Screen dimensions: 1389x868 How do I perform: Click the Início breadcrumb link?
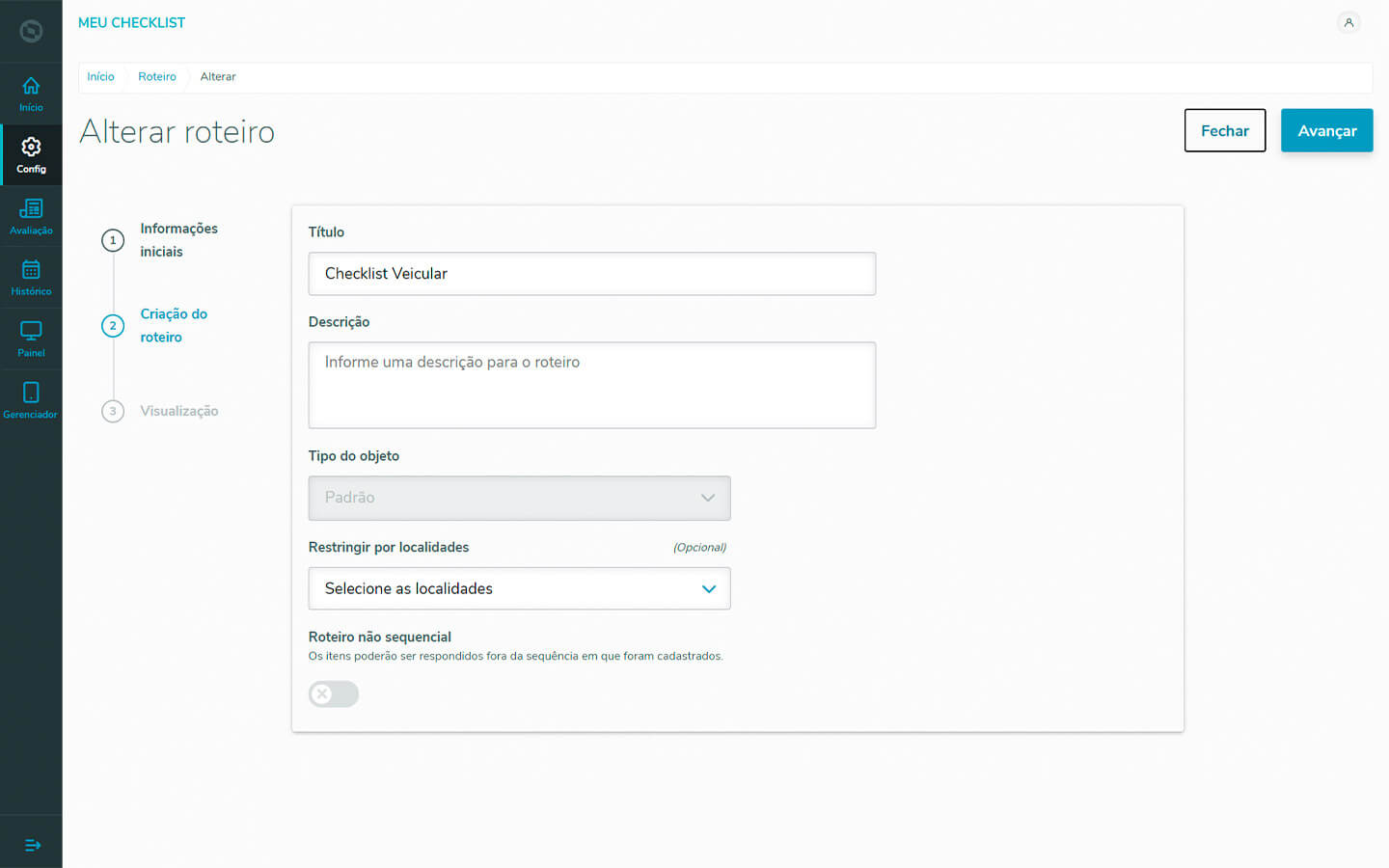pyautogui.click(x=100, y=77)
